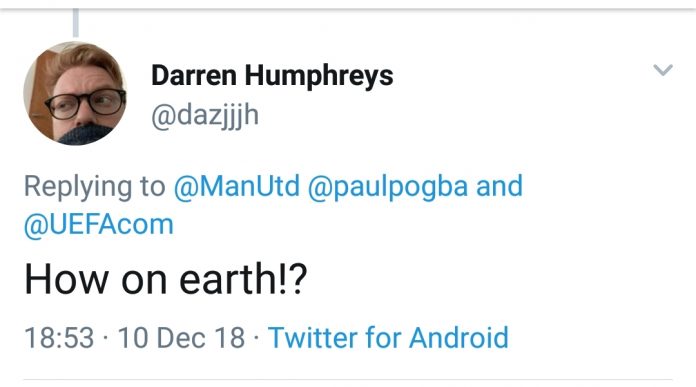Open the Twitter for Android source link
696x387 pixels.
[388, 338]
